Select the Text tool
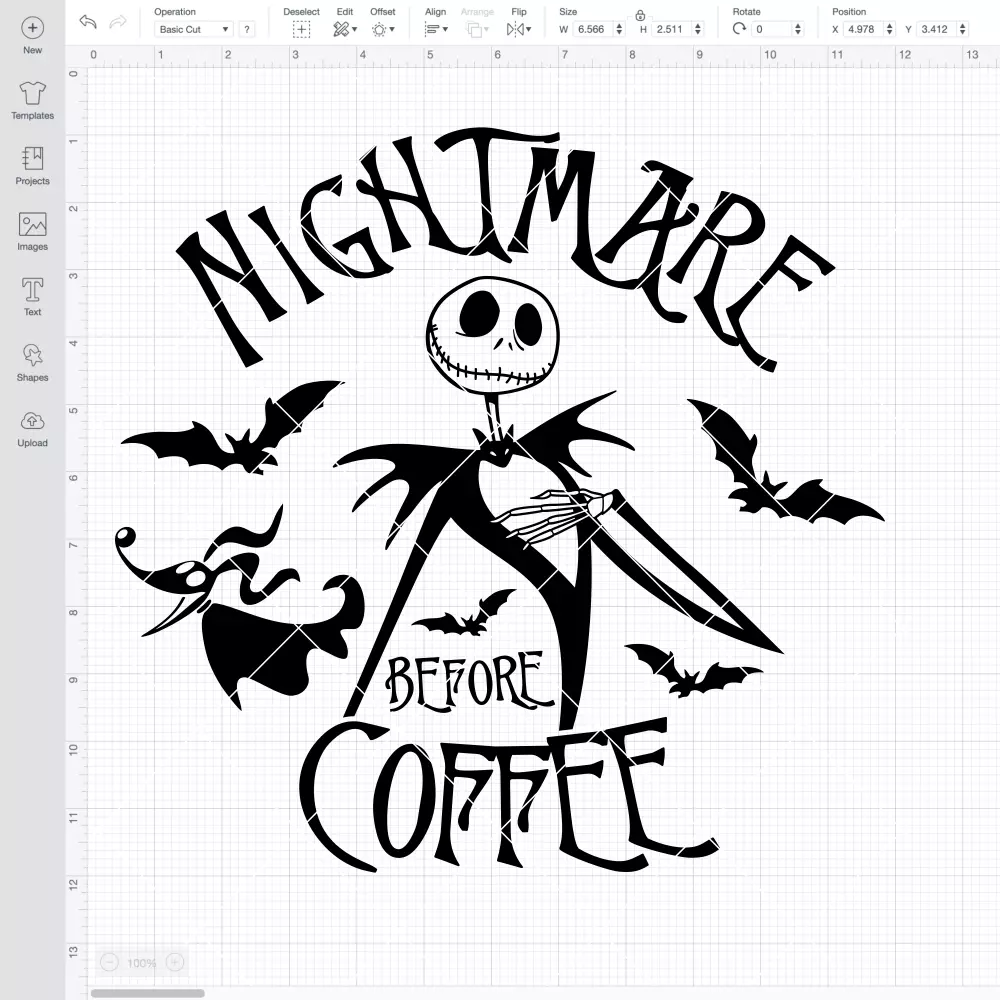The image size is (1000, 1000). [x=33, y=297]
